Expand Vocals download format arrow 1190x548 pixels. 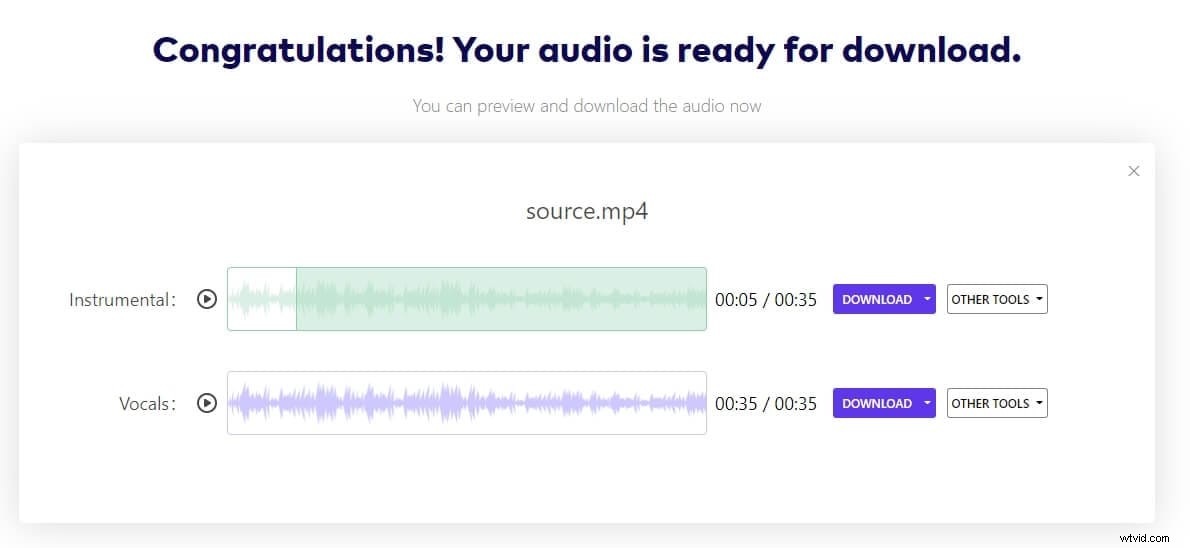(927, 403)
